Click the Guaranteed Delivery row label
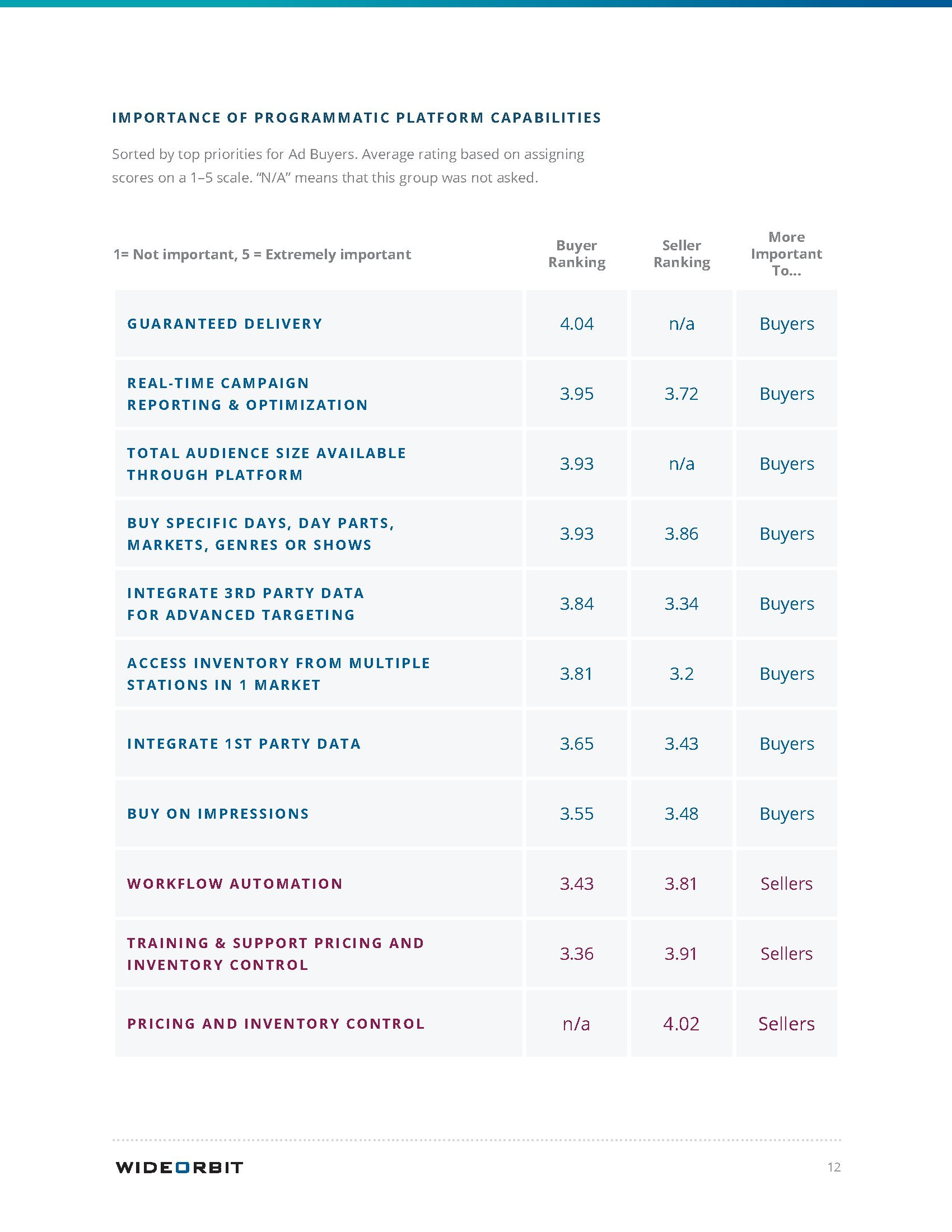Viewport: 952px width, 1232px height. pos(225,324)
